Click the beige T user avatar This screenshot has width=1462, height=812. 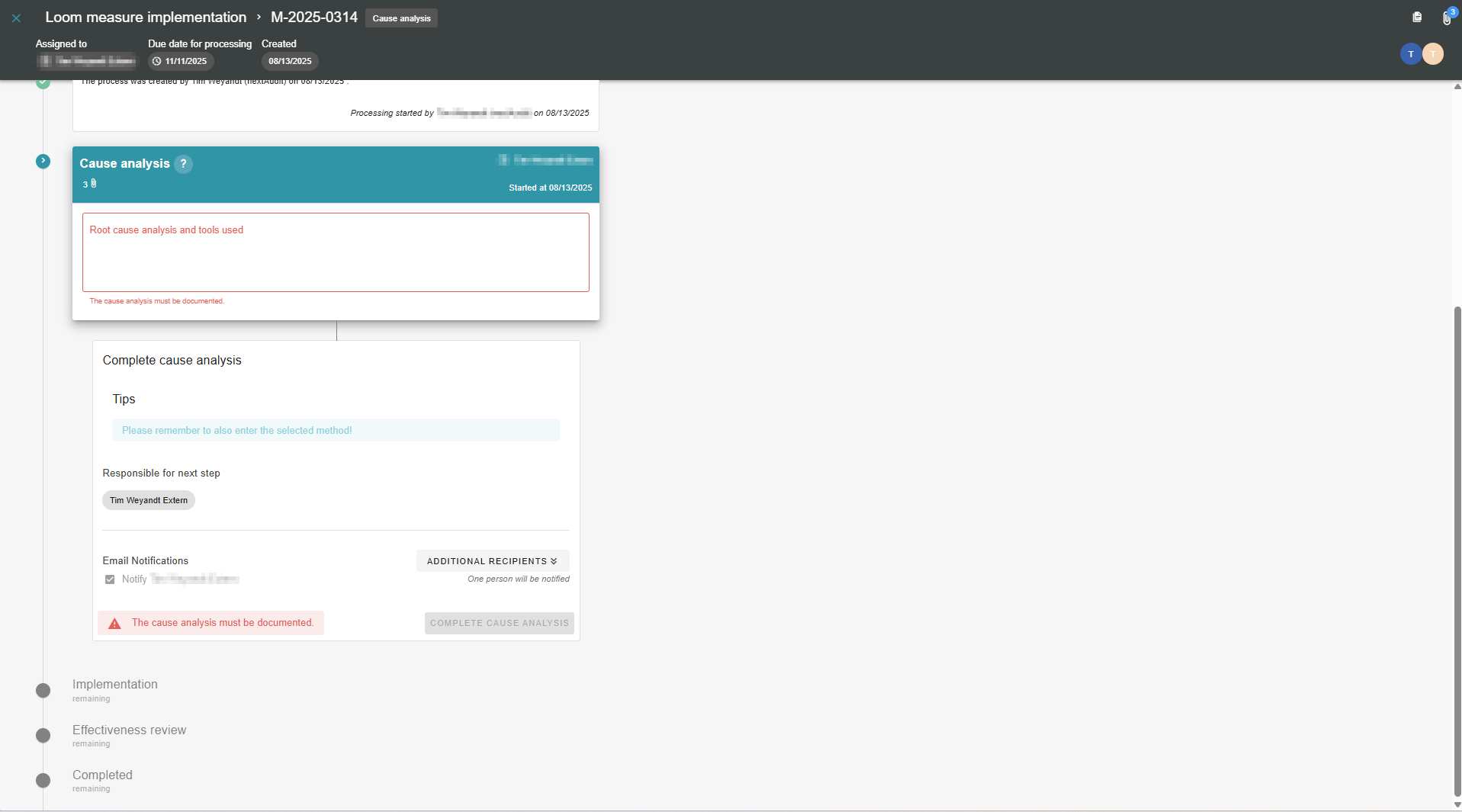[1433, 54]
